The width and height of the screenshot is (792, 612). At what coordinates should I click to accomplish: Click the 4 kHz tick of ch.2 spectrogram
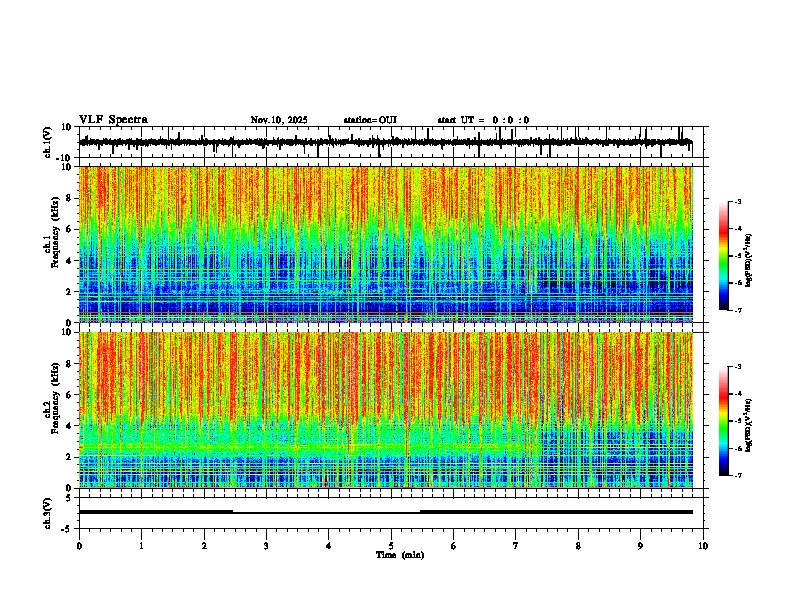tap(70, 426)
